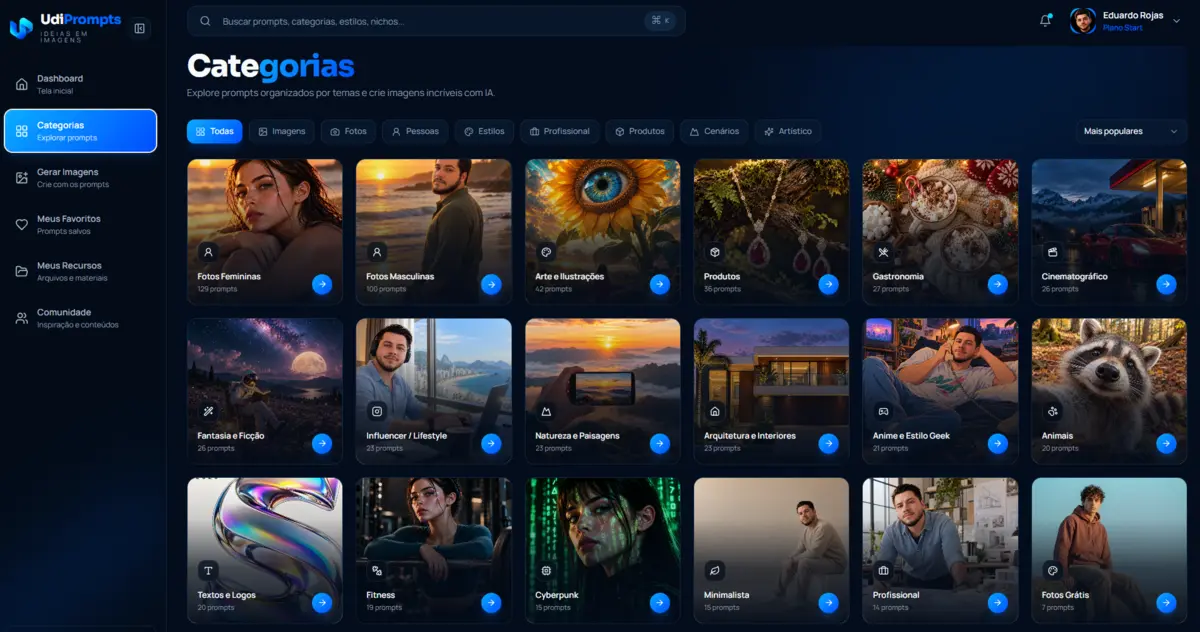Image resolution: width=1200 pixels, height=632 pixels.
Task: Filter by Estilos tab
Action: click(484, 131)
